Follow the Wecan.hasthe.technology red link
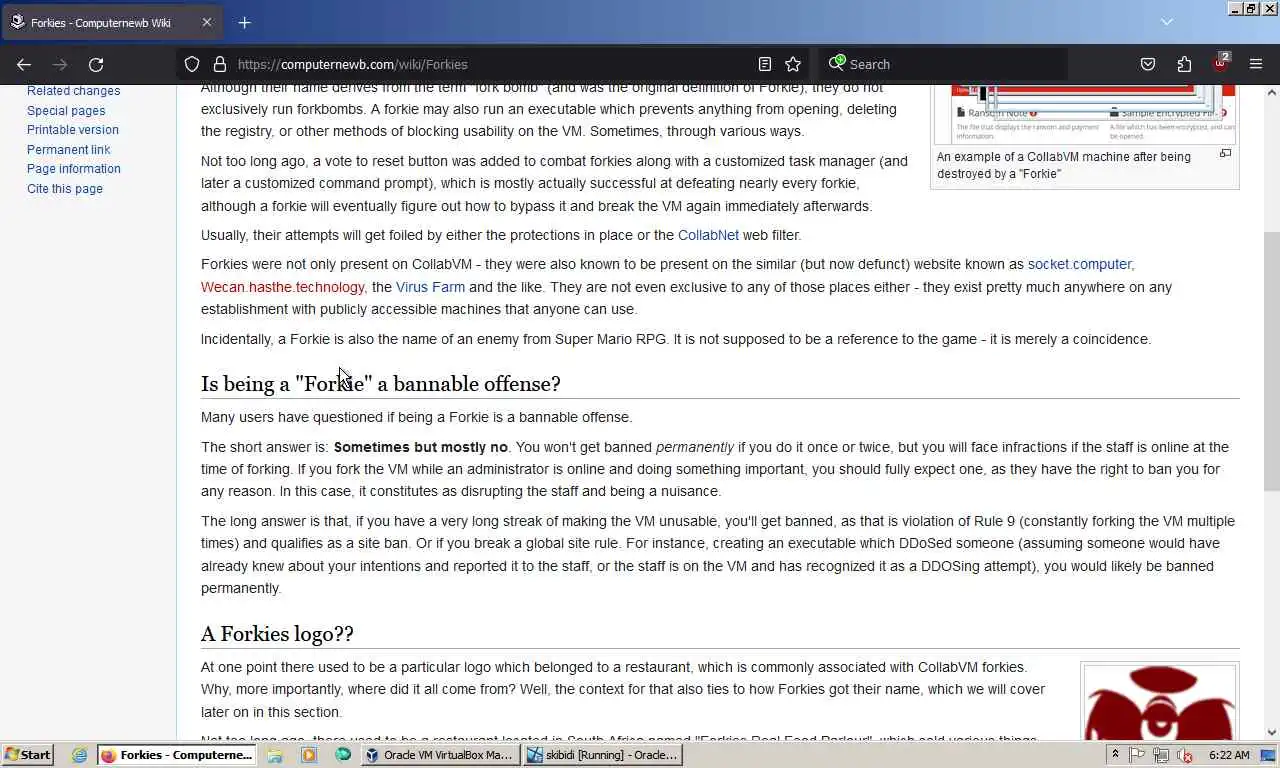The width and height of the screenshot is (1280, 768). (282, 287)
